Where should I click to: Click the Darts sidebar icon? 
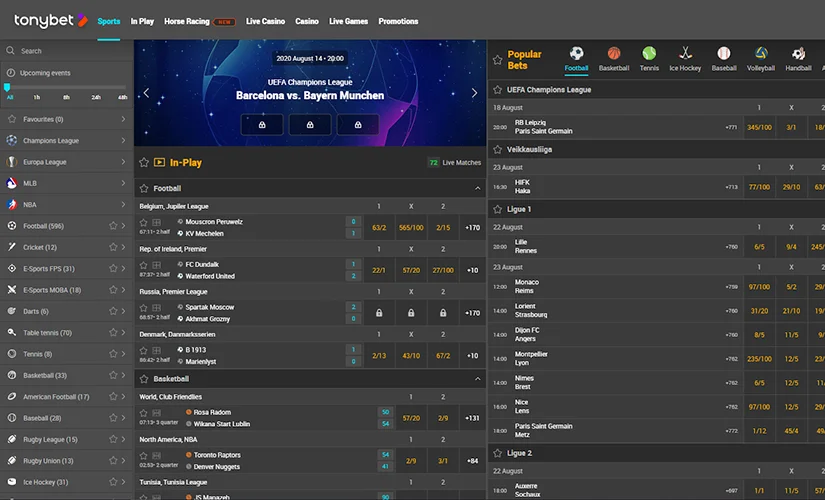(x=12, y=311)
